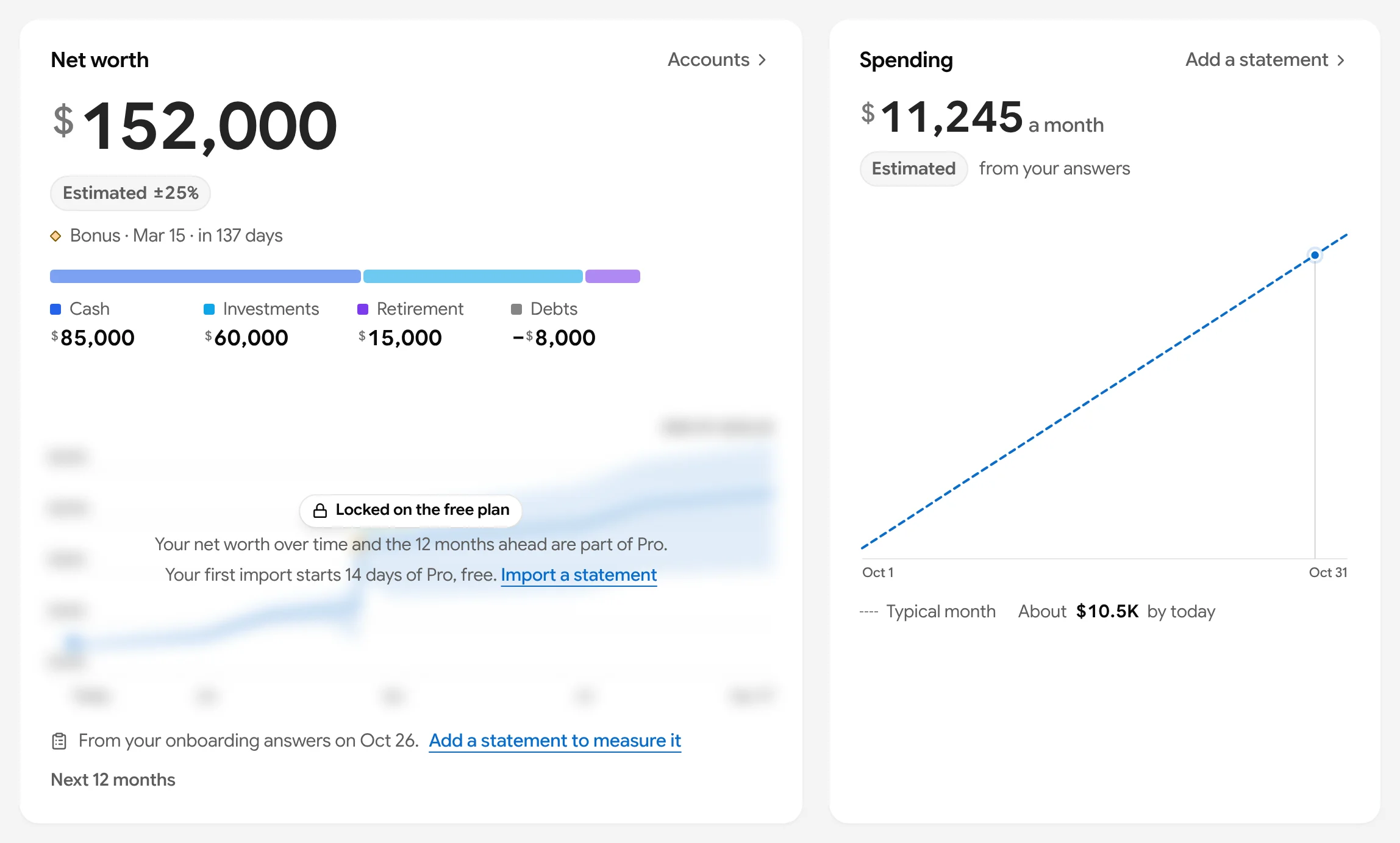The width and height of the screenshot is (1400, 843).
Task: Click the Estimated ±25% badge
Action: [x=130, y=193]
